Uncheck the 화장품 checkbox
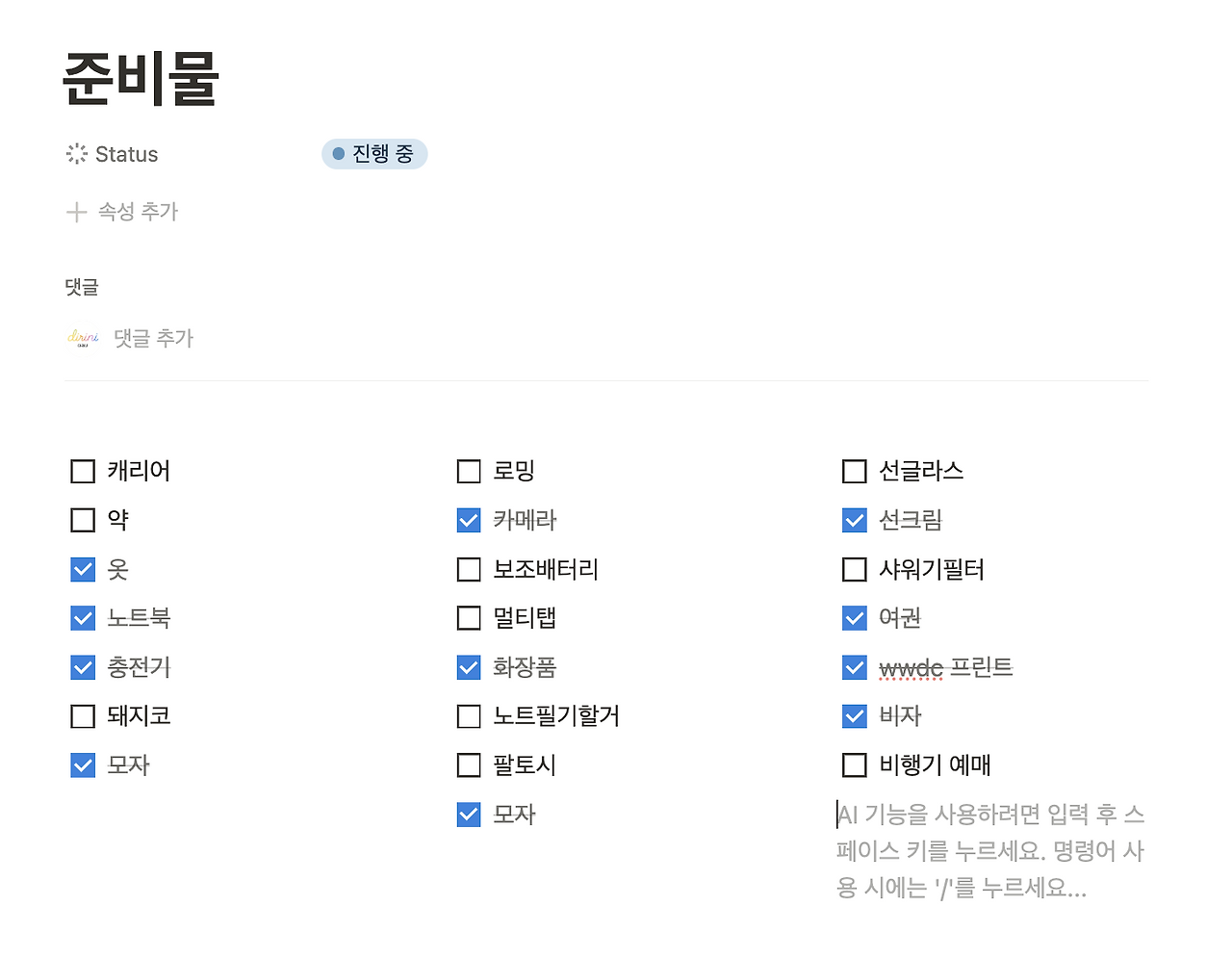The image size is (1232, 958). (x=468, y=667)
